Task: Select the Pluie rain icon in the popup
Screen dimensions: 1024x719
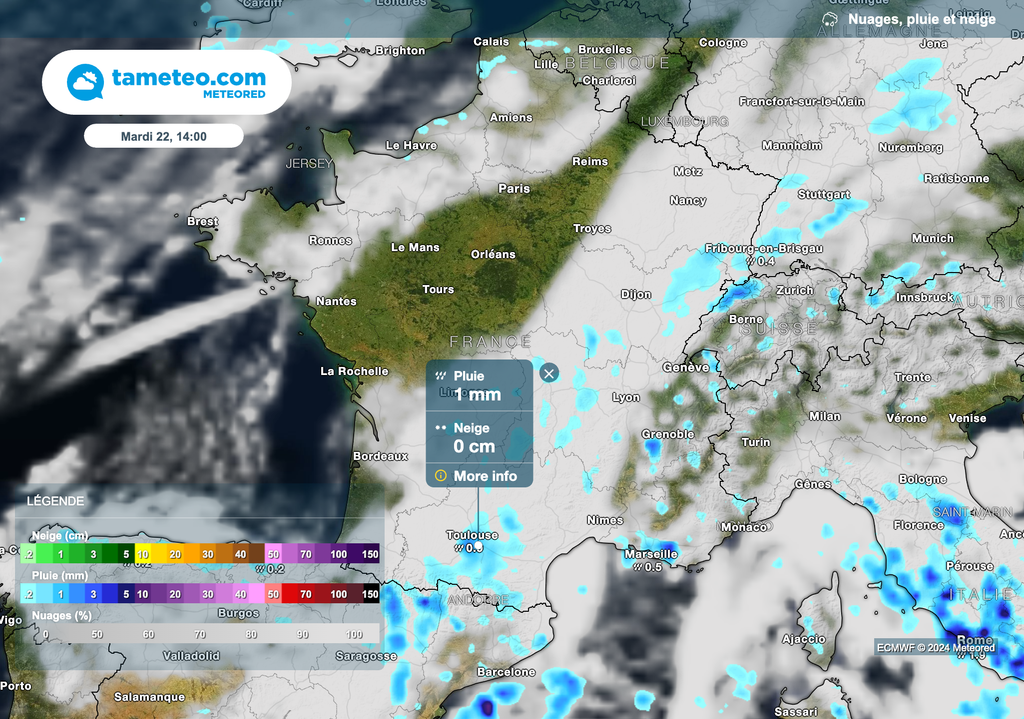Action: [x=440, y=376]
